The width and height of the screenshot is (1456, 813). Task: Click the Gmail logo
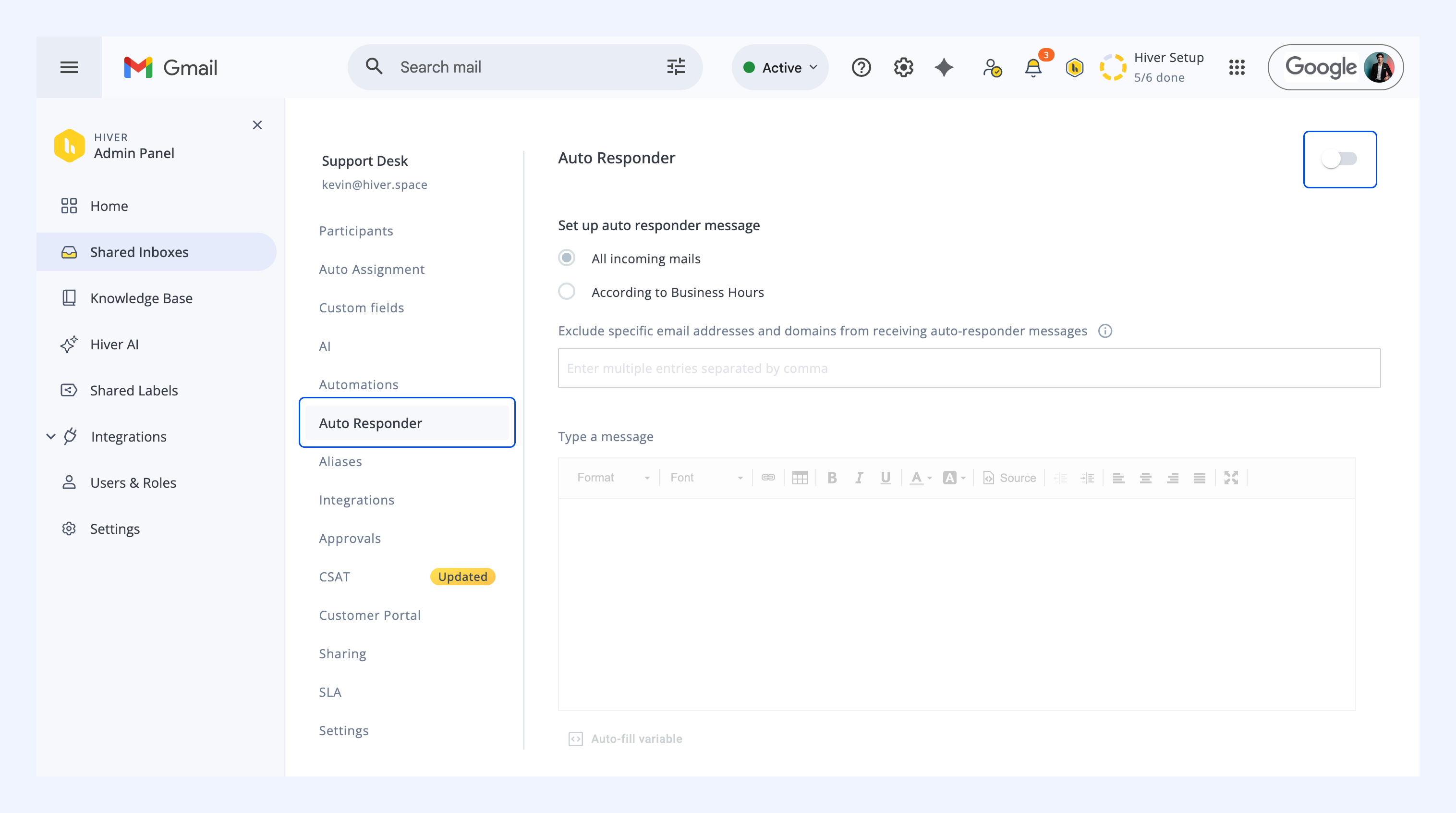(170, 67)
